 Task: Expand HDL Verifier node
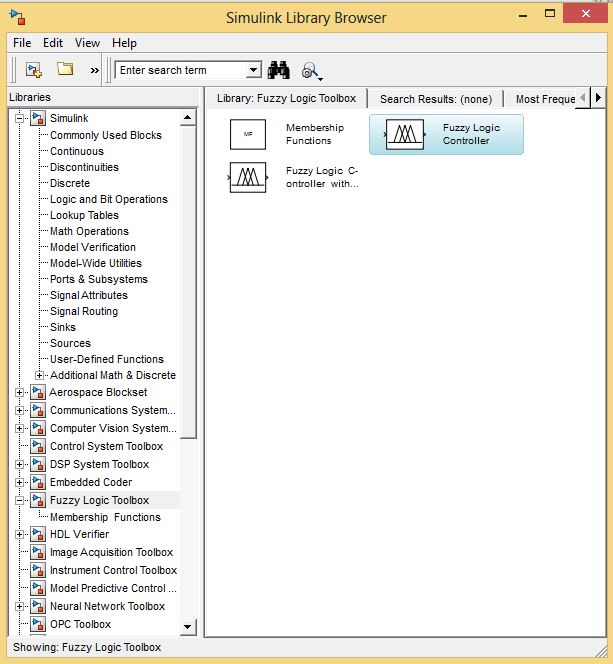[x=19, y=534]
